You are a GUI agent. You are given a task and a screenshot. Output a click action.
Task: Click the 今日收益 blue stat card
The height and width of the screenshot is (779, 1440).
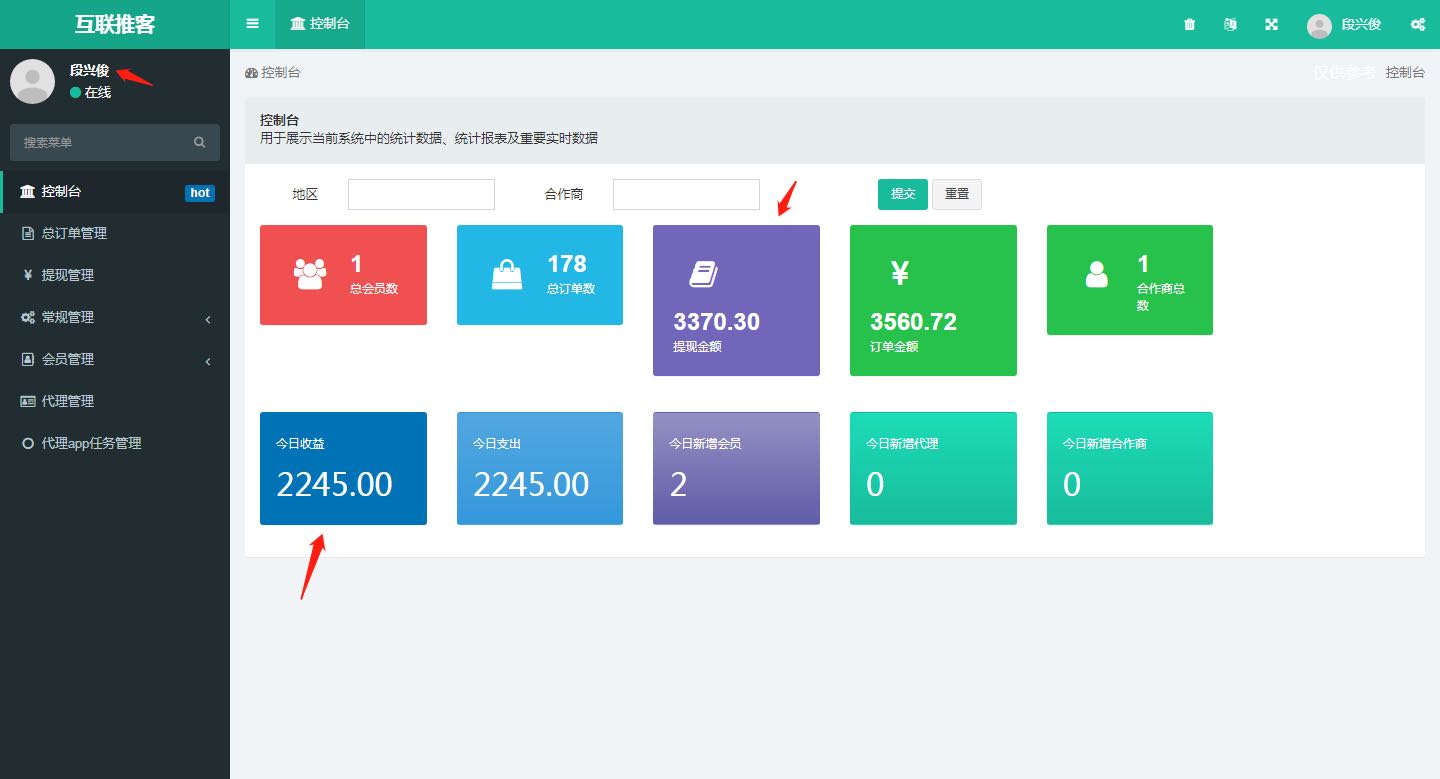pyautogui.click(x=343, y=468)
